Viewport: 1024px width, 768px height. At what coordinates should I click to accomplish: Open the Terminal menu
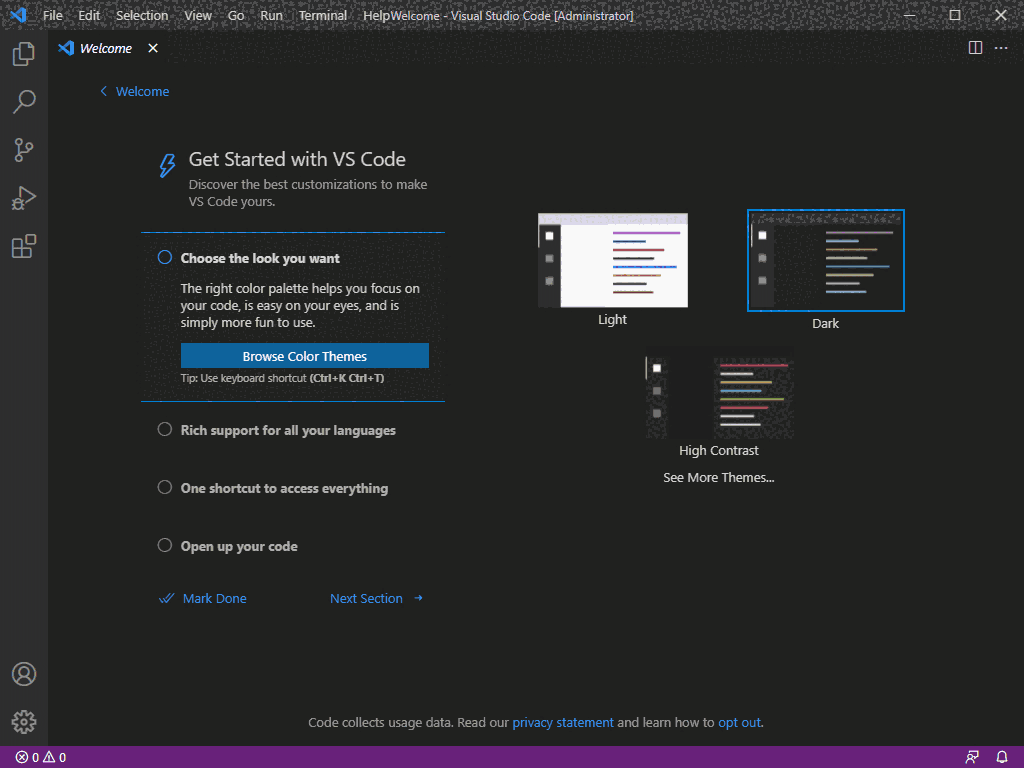[322, 15]
